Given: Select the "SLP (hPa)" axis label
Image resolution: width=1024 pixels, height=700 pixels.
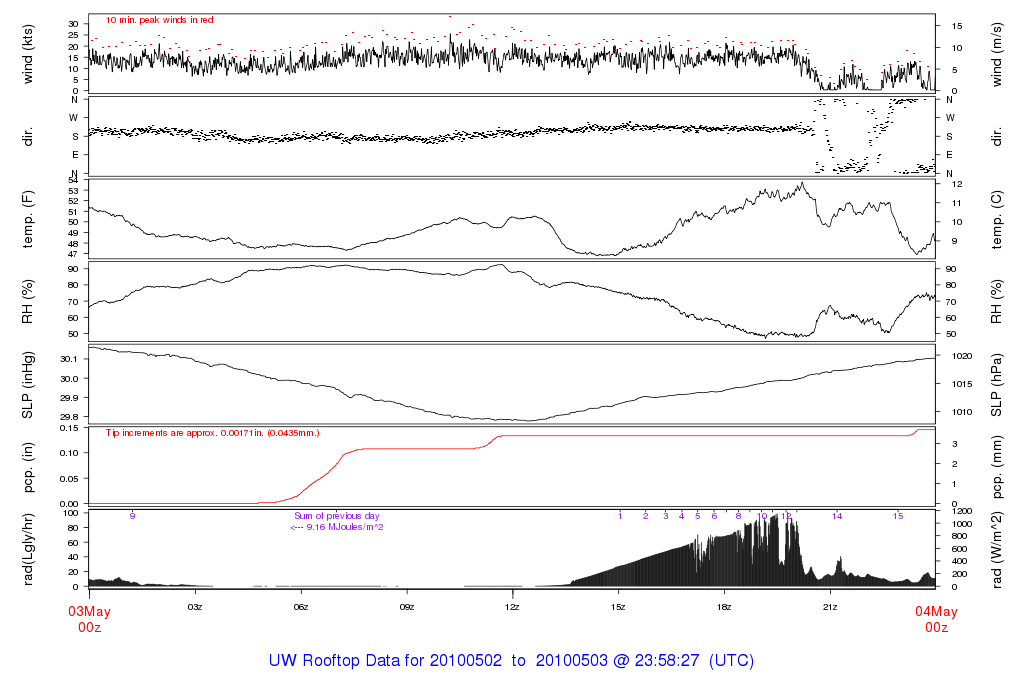Looking at the screenshot, I should (x=1000, y=385).
